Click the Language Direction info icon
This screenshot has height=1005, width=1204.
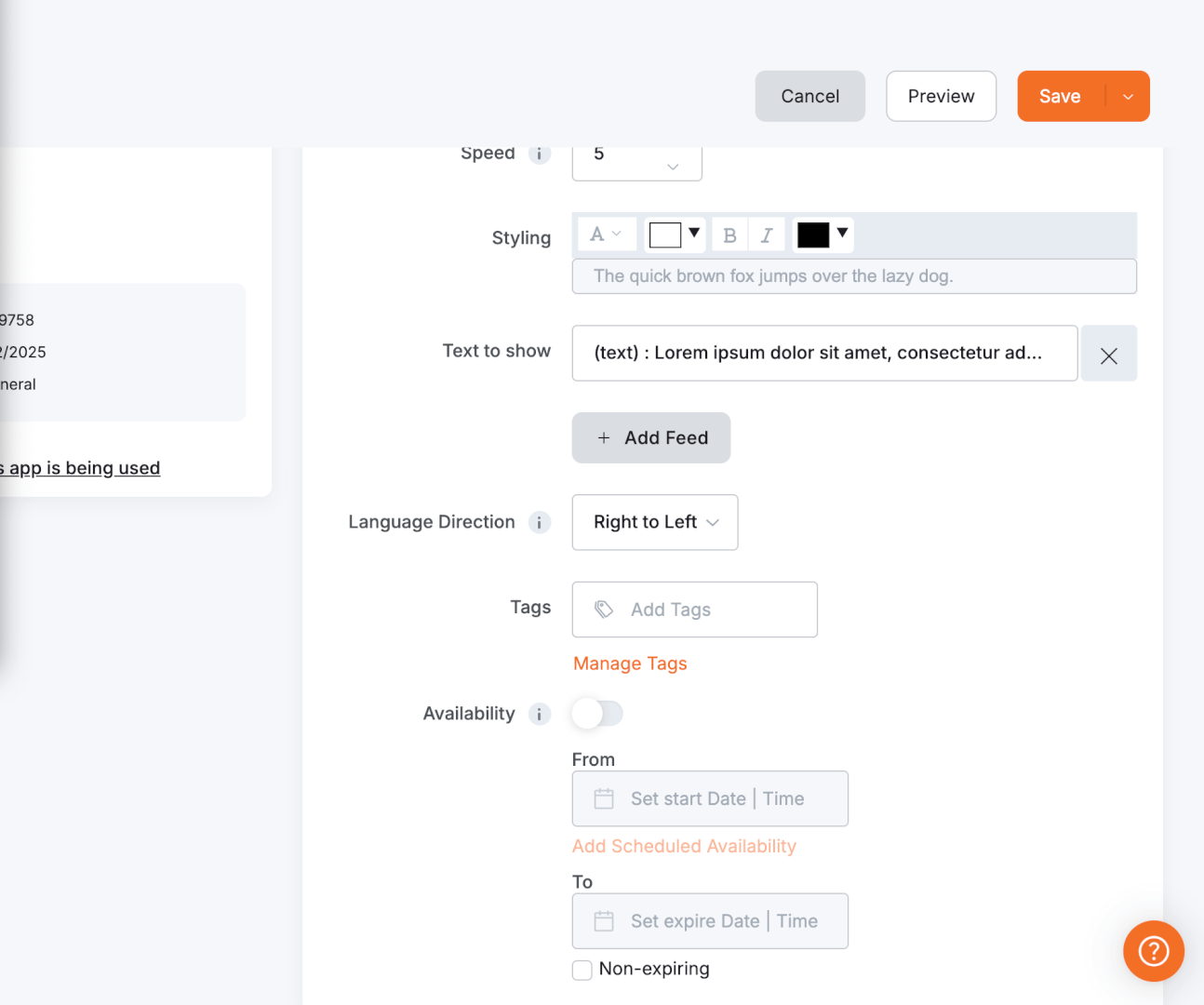pos(539,522)
